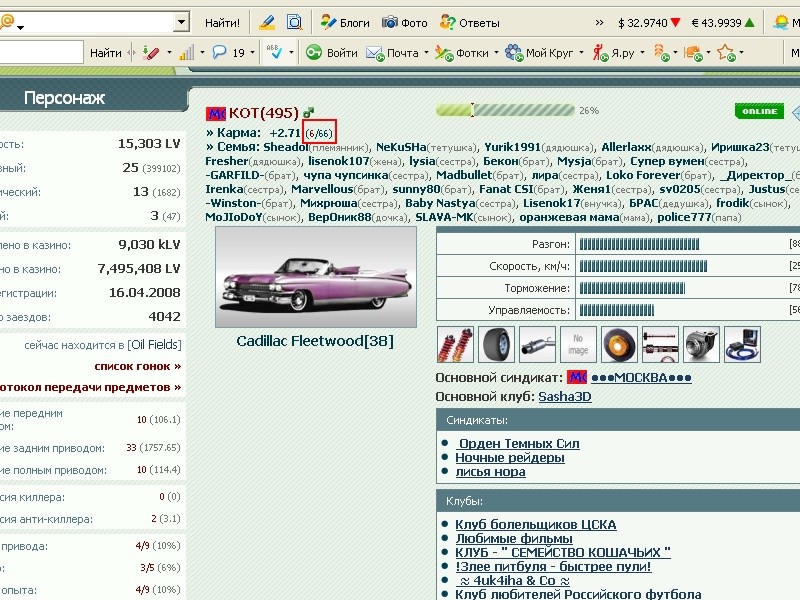Viewport: 800px width, 600px height.
Task: Click the lower Найти button
Action: [106, 53]
